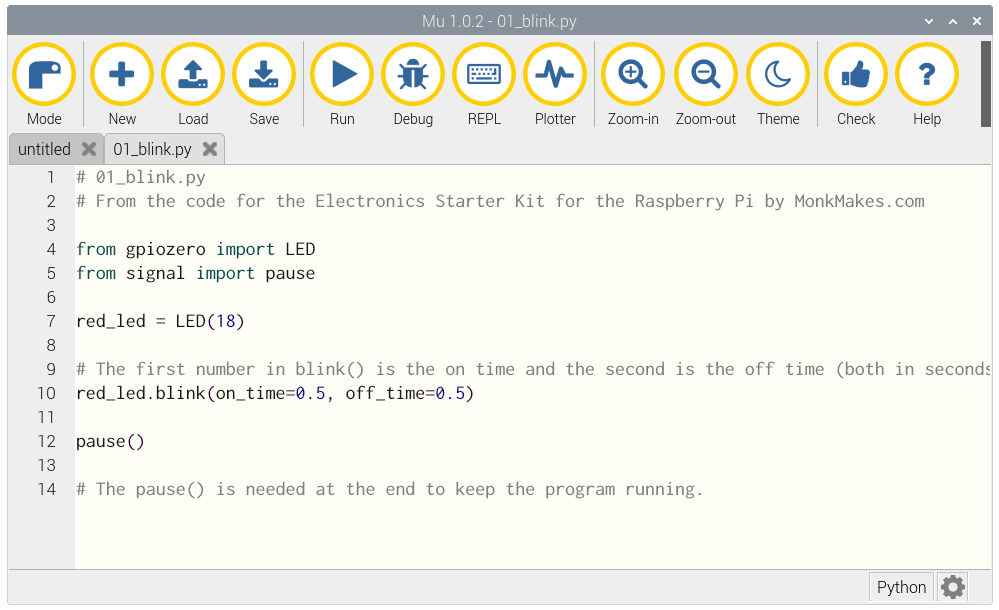Image resolution: width=999 pixels, height=610 pixels.
Task: Start the Debug tool
Action: pos(413,75)
